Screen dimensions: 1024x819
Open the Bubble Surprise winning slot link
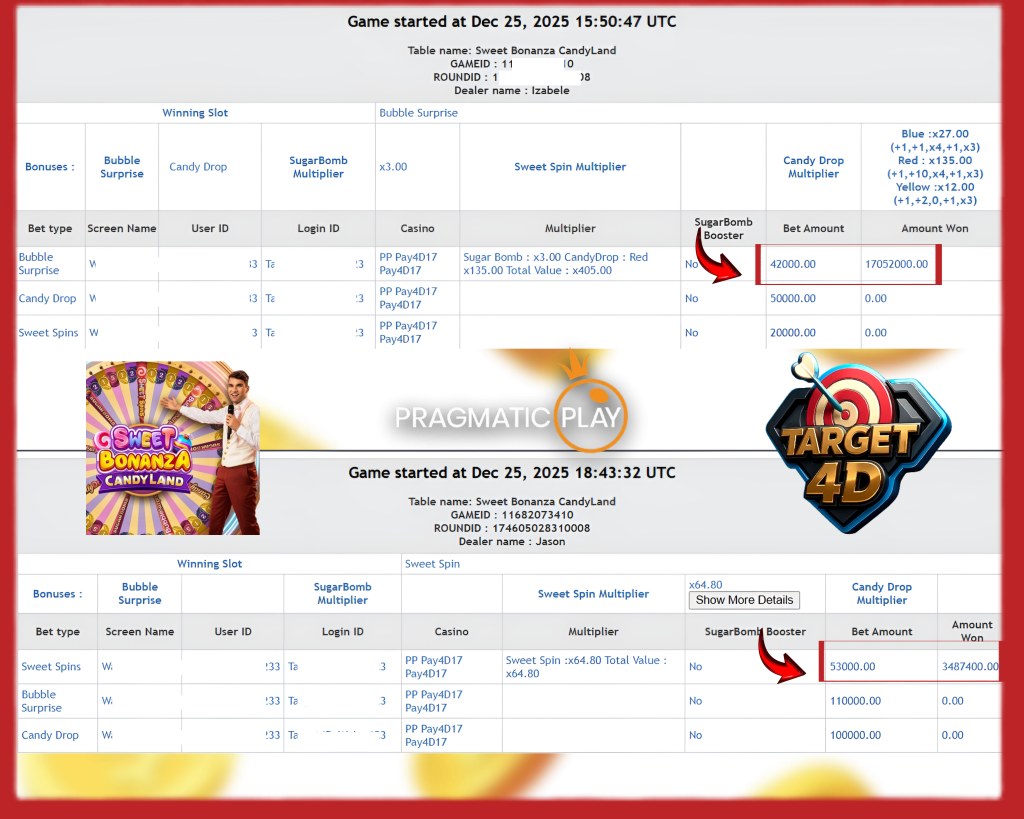pos(412,113)
